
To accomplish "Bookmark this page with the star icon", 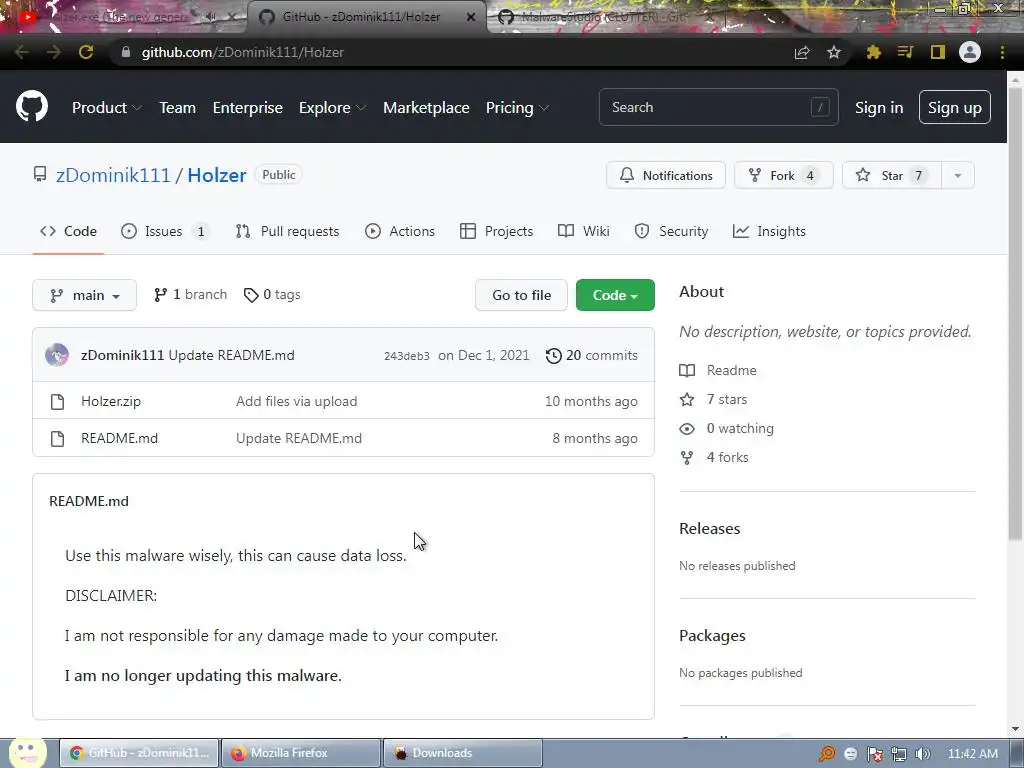I will [x=834, y=52].
